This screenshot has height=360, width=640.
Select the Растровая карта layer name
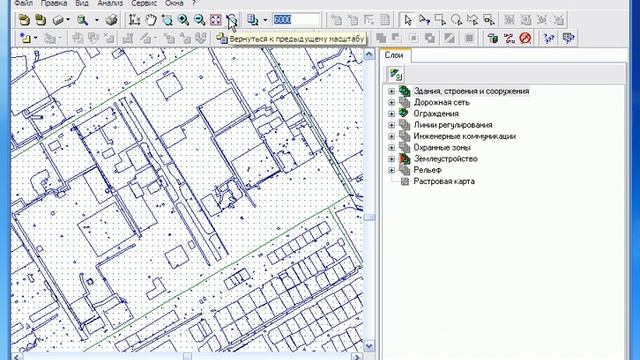pyautogui.click(x=444, y=182)
